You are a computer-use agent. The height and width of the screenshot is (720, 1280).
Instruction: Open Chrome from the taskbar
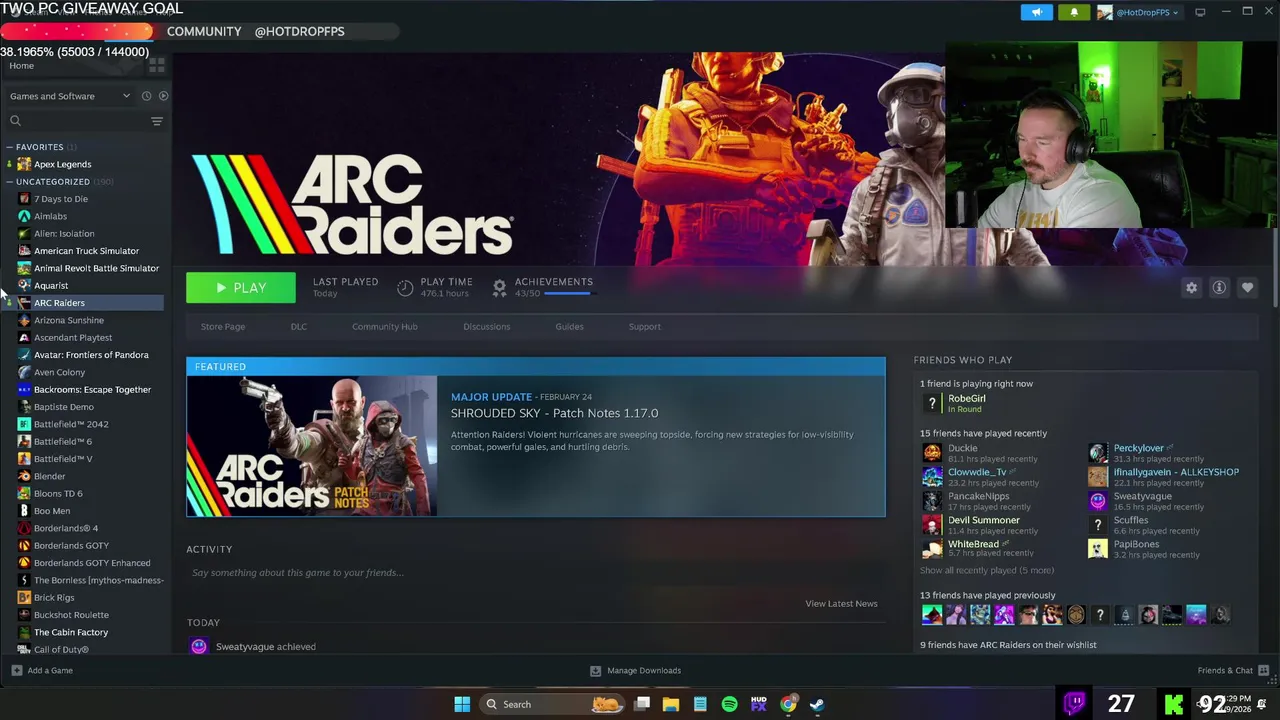click(x=788, y=704)
